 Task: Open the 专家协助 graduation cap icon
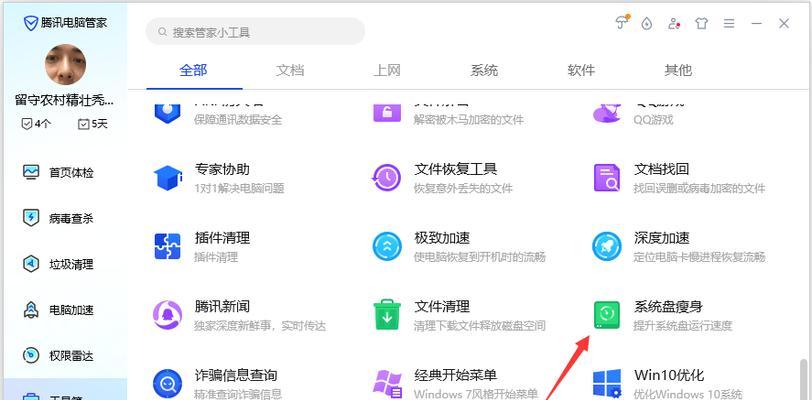[168, 178]
